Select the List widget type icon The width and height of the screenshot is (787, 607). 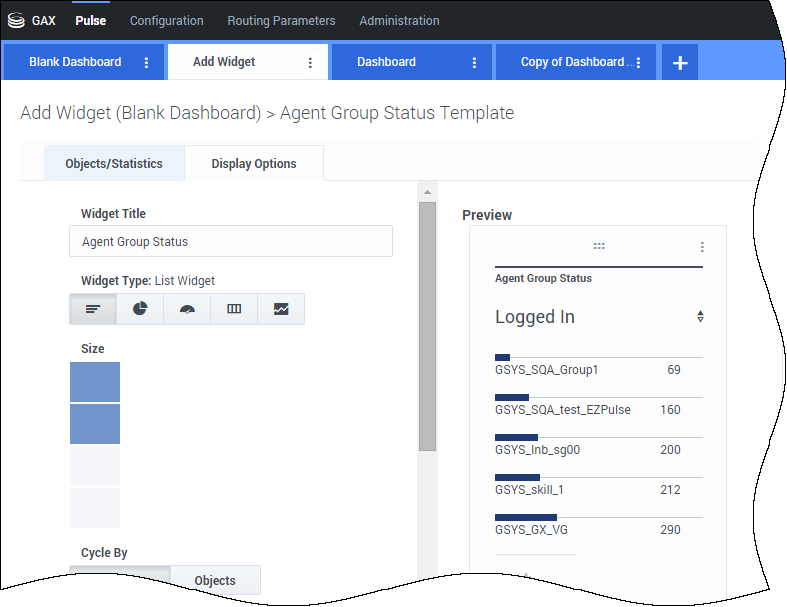point(93,309)
